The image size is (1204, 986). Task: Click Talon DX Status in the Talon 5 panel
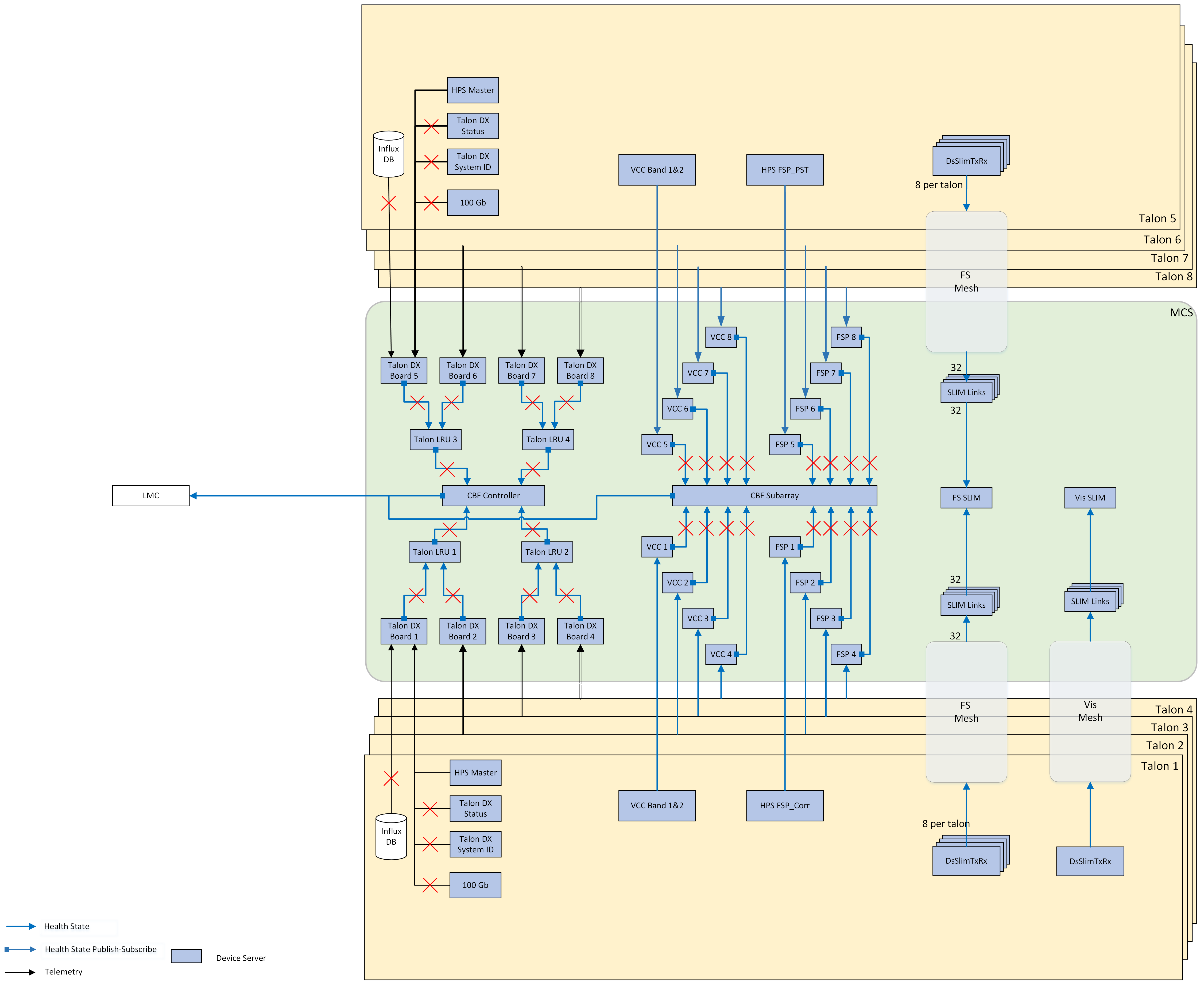point(473,126)
